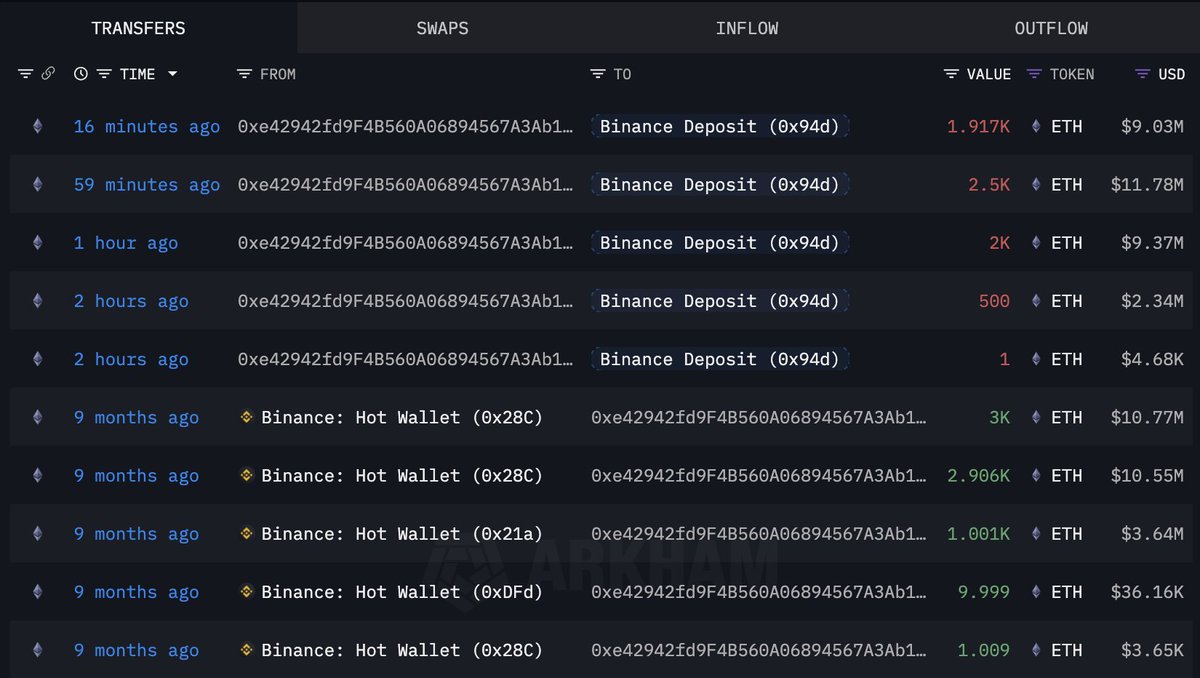Screen dimensions: 1200x678
Task: Open the USD column filter
Action: click(1142, 74)
